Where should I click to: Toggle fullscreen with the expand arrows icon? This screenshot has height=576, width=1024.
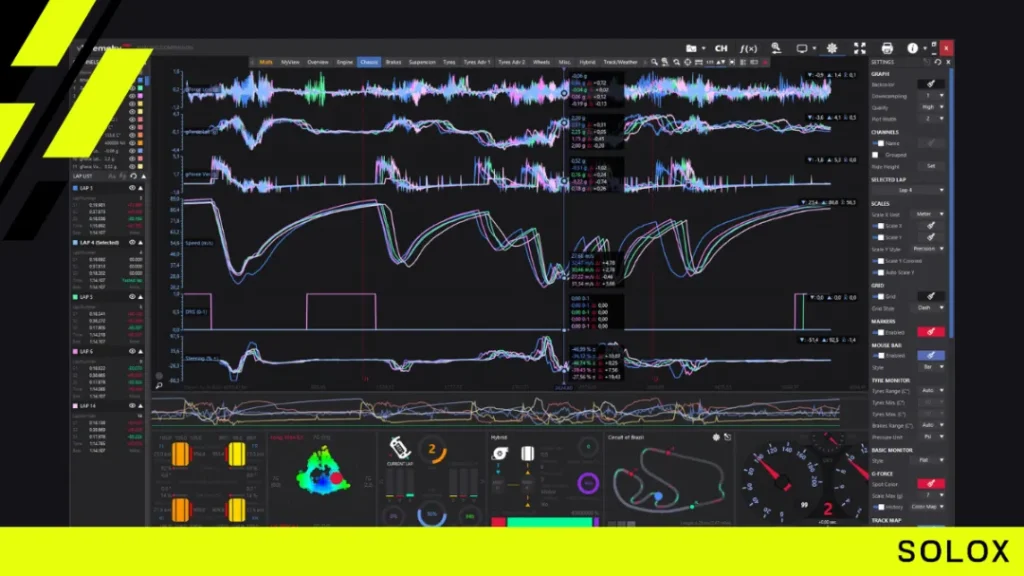coord(859,48)
